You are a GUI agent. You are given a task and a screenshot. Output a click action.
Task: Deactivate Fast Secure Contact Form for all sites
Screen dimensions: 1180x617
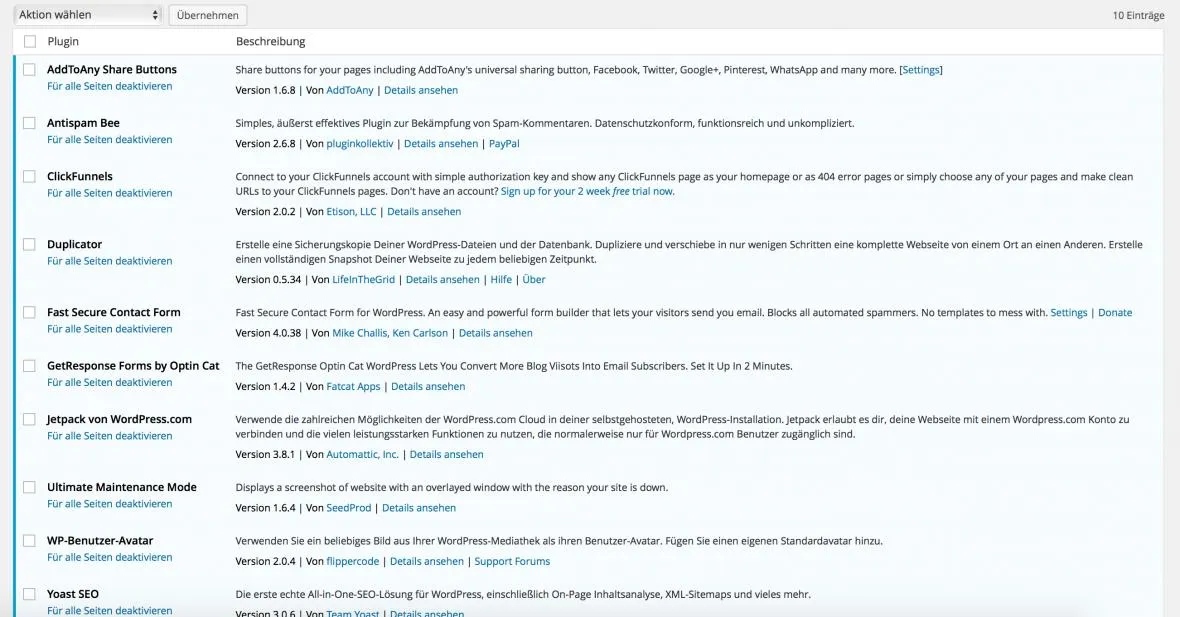coord(110,329)
